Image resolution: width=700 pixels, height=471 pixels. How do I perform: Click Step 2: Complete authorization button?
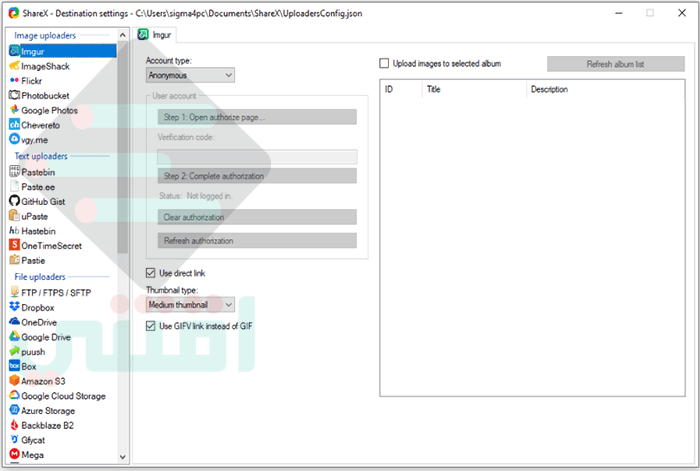[x=257, y=176]
